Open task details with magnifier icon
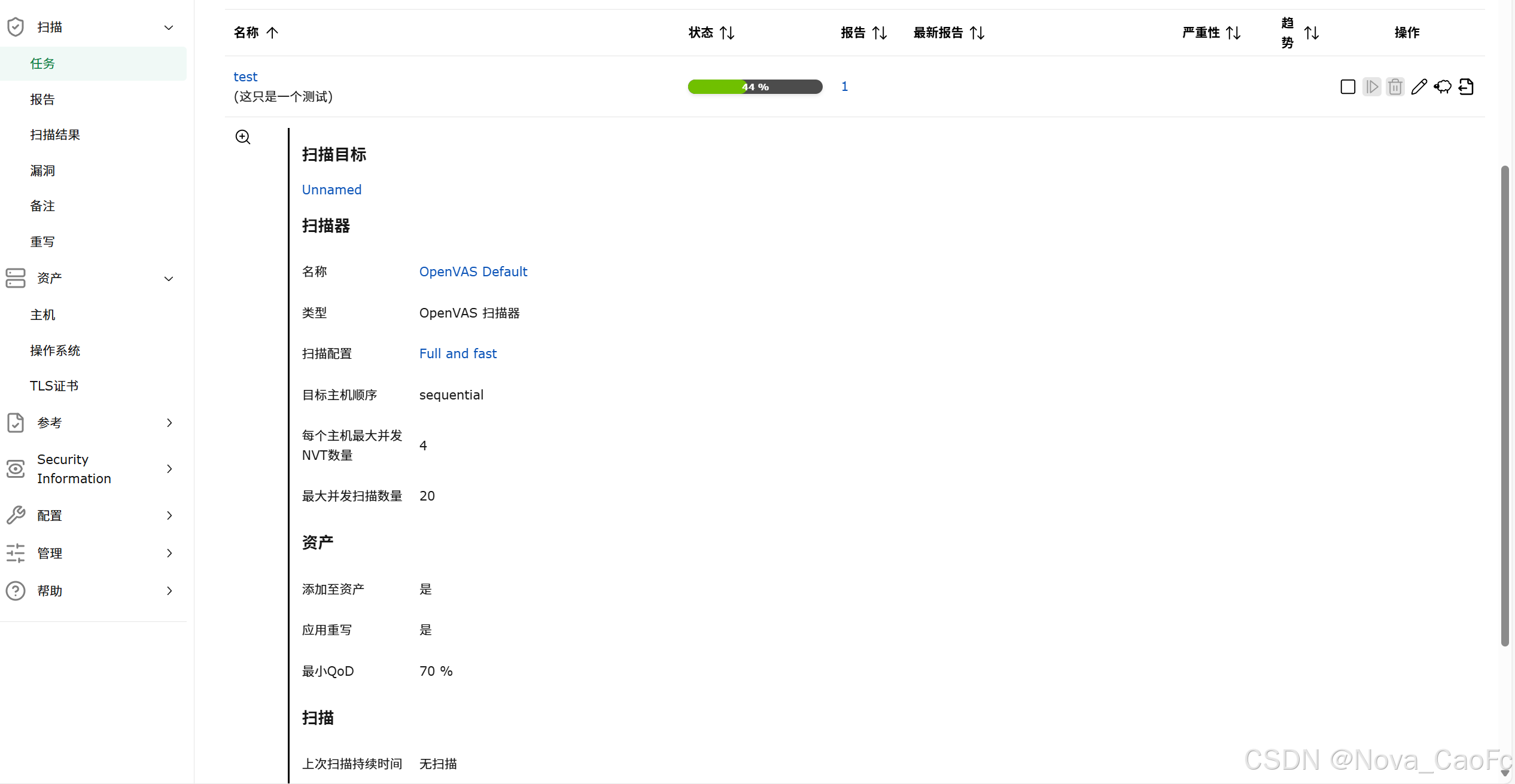 pyautogui.click(x=243, y=137)
